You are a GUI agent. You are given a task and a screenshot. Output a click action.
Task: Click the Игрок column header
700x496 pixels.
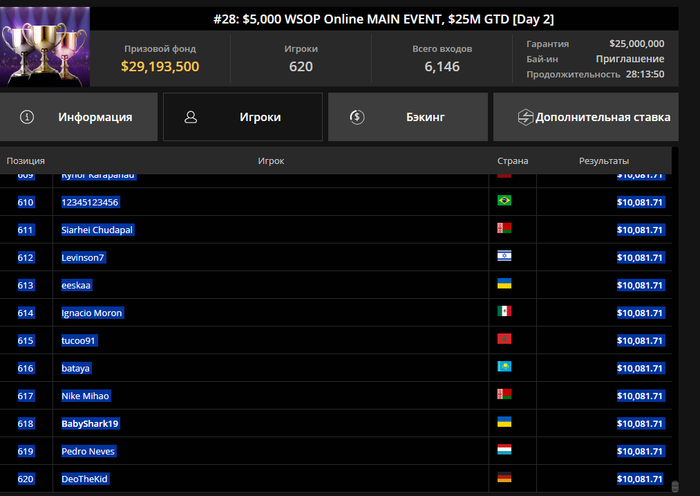271,161
